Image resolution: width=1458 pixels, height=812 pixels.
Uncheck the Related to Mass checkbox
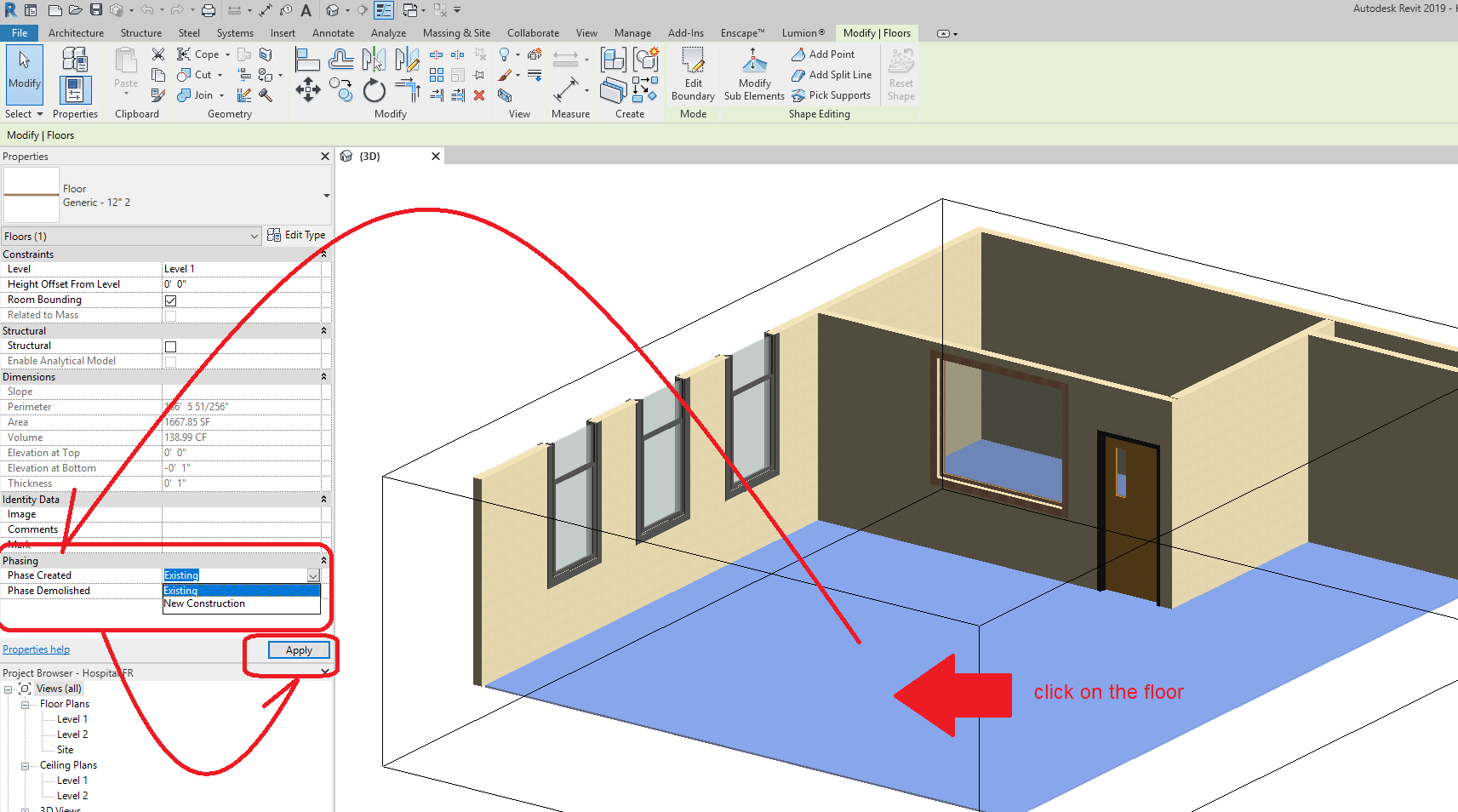click(170, 315)
